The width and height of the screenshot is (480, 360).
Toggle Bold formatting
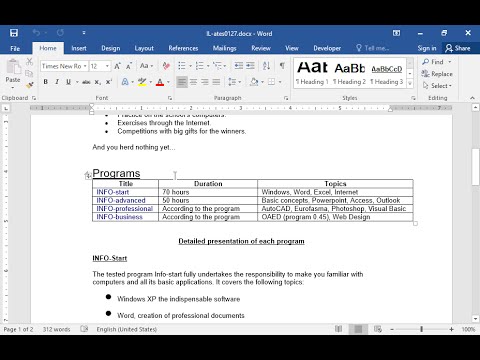[x=46, y=82]
